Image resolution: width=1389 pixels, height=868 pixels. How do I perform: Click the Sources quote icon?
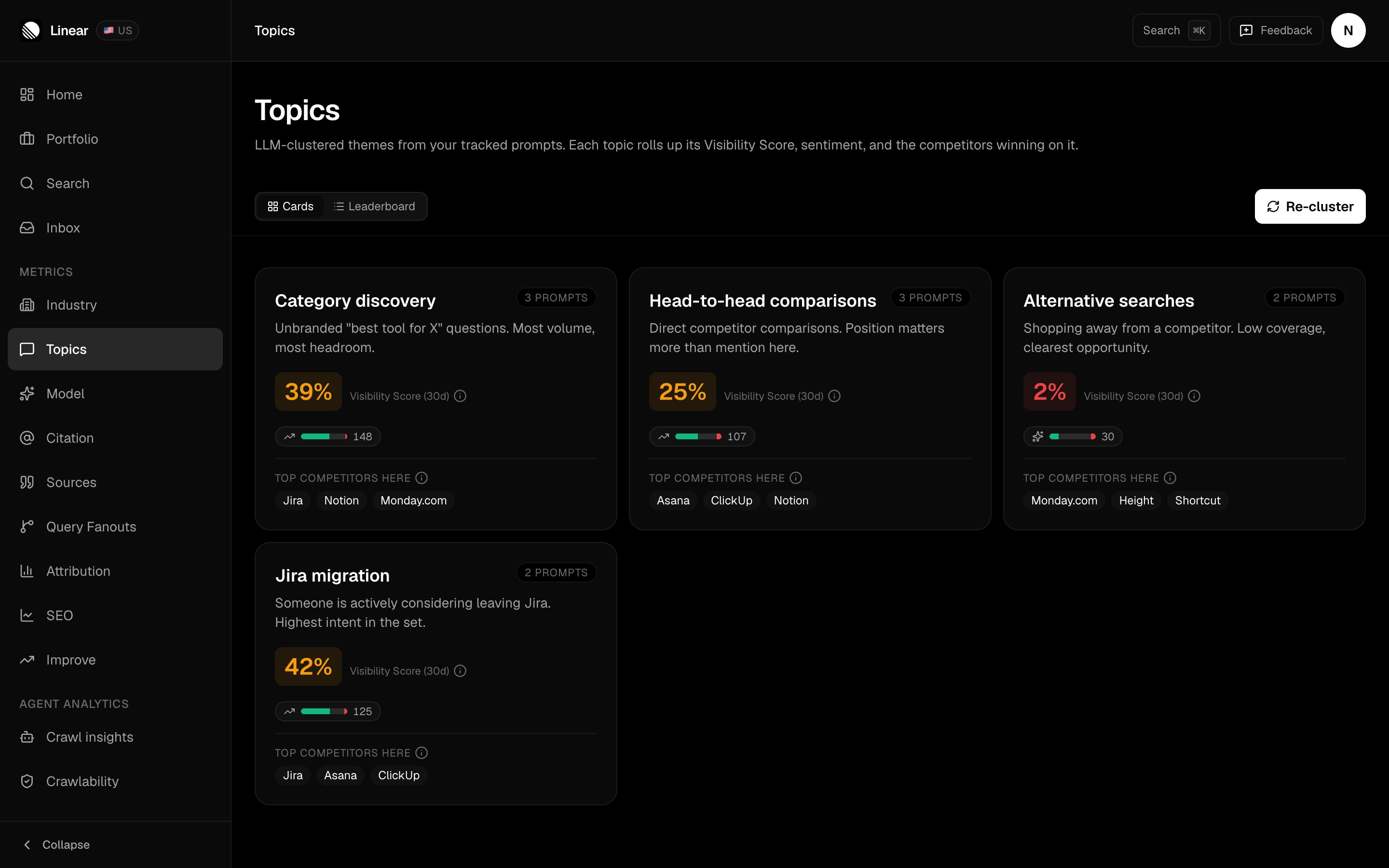point(27,482)
